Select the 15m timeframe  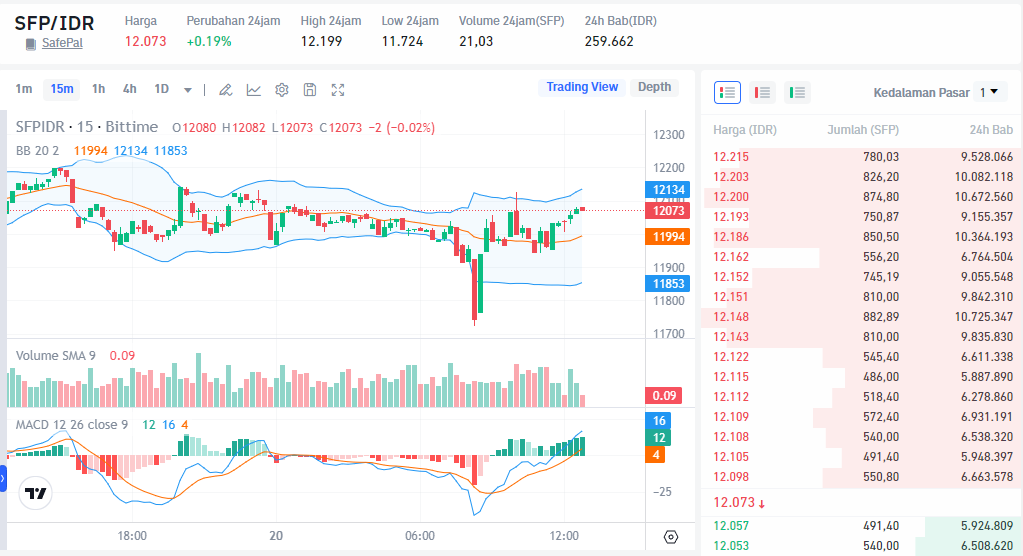[x=62, y=89]
